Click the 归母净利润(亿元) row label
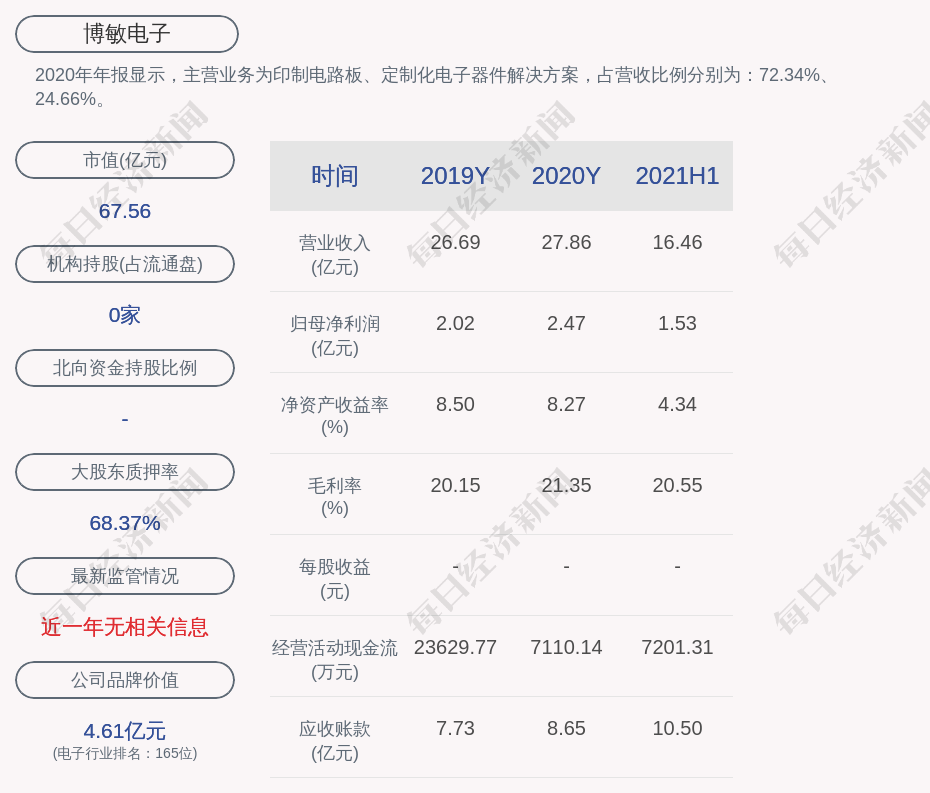 (335, 336)
